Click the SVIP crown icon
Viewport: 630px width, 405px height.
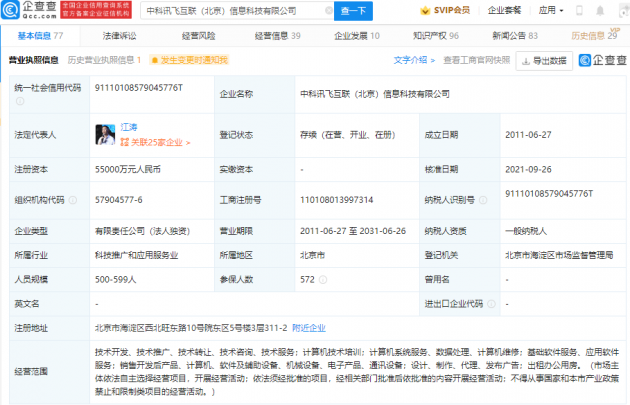coord(425,10)
